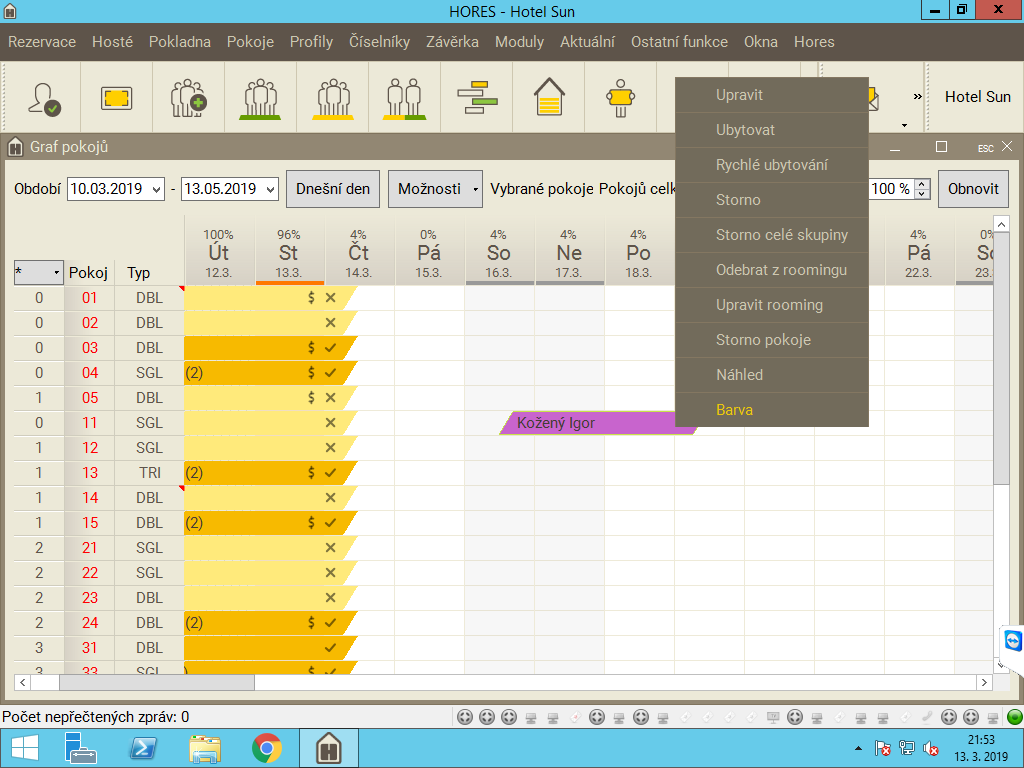Viewport: 1024px width, 768px height.
Task: Click the Dnešní den button
Action: 333,189
